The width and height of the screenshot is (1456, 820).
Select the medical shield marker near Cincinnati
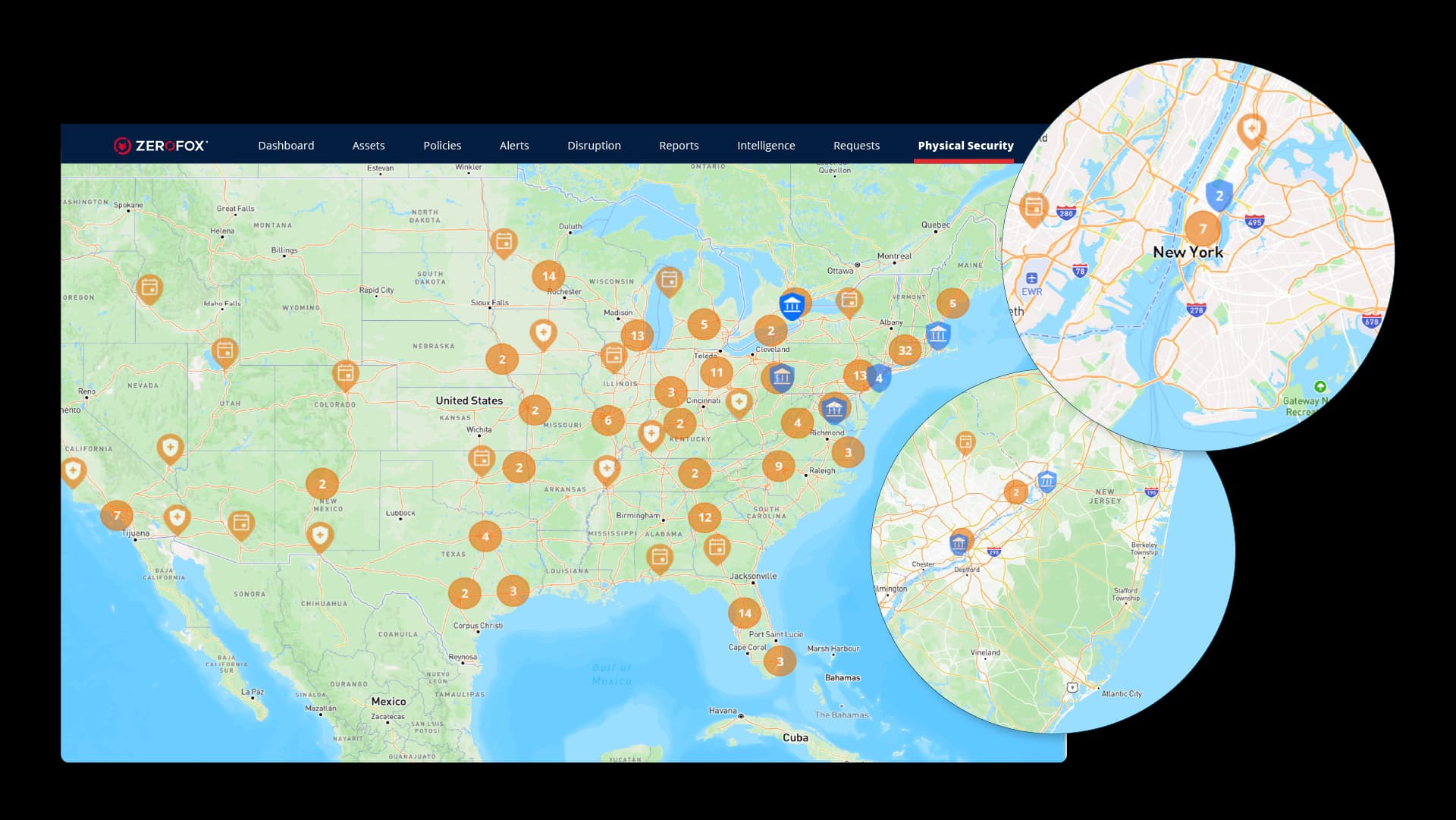click(738, 402)
